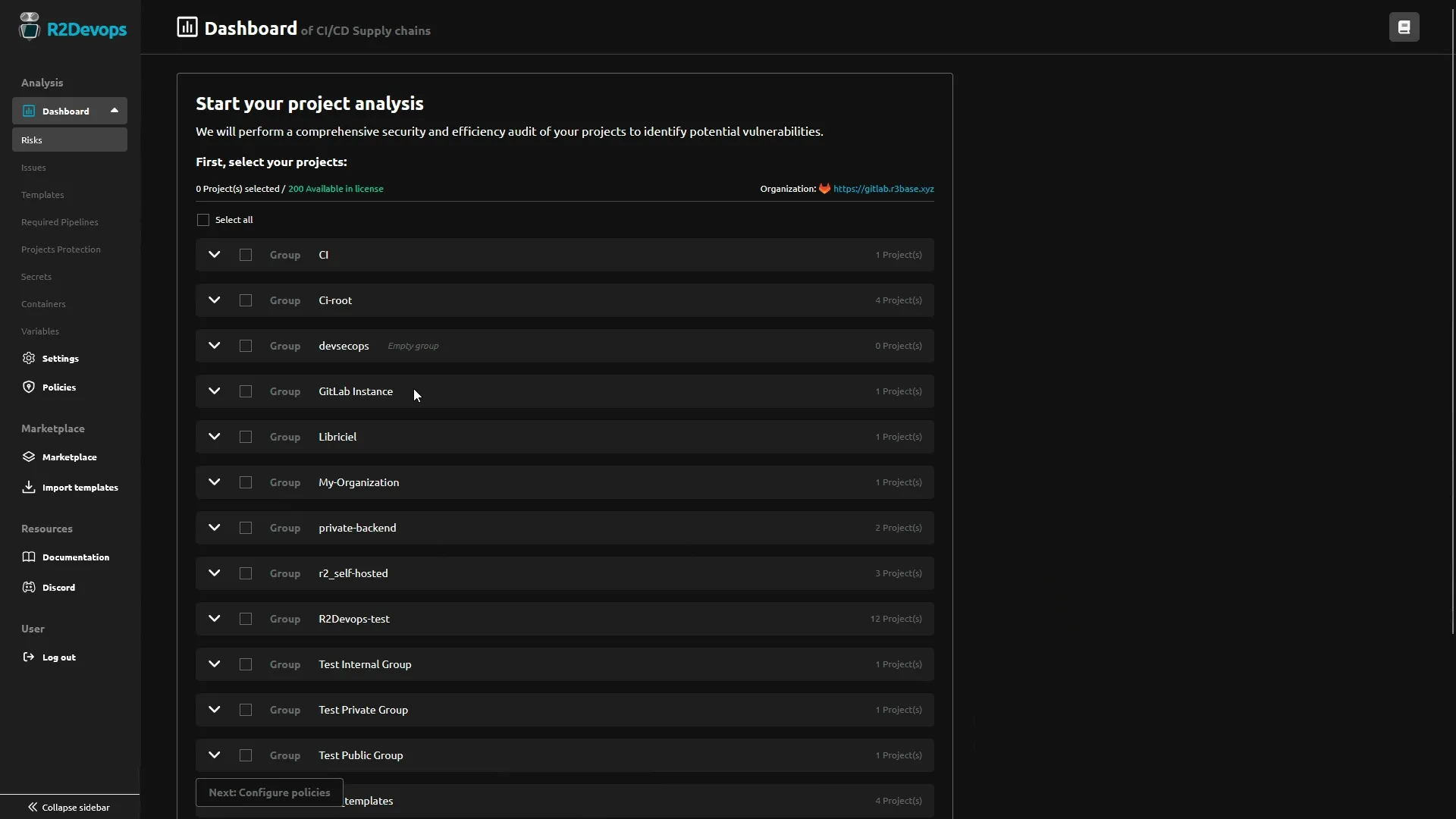This screenshot has width=1456, height=819.
Task: Click the Log out link text
Action: coord(59,657)
